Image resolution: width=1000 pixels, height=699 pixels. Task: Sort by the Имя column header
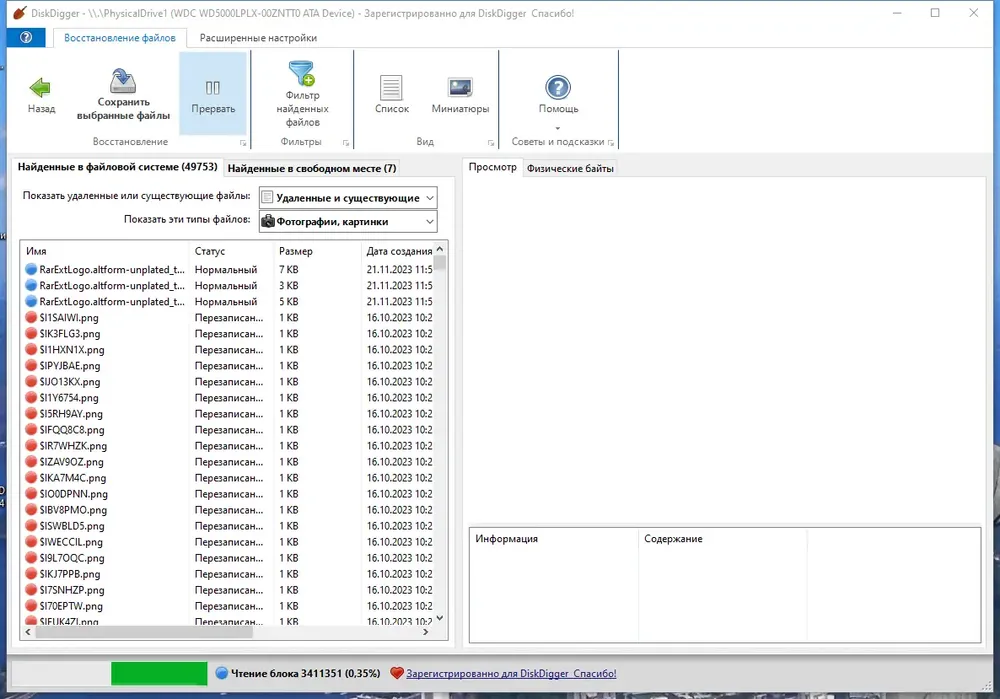[105, 251]
